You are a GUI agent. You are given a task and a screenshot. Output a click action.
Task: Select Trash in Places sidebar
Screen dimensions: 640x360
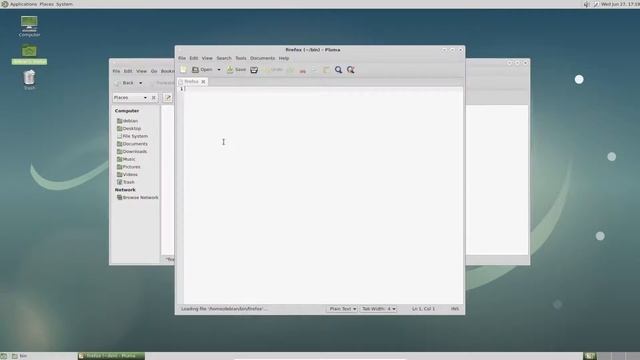126,182
